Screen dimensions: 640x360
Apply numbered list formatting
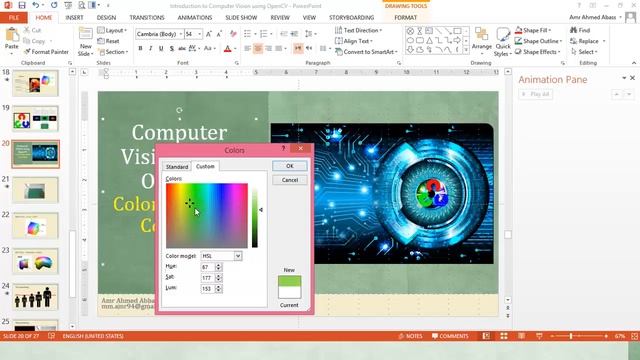coord(264,34)
